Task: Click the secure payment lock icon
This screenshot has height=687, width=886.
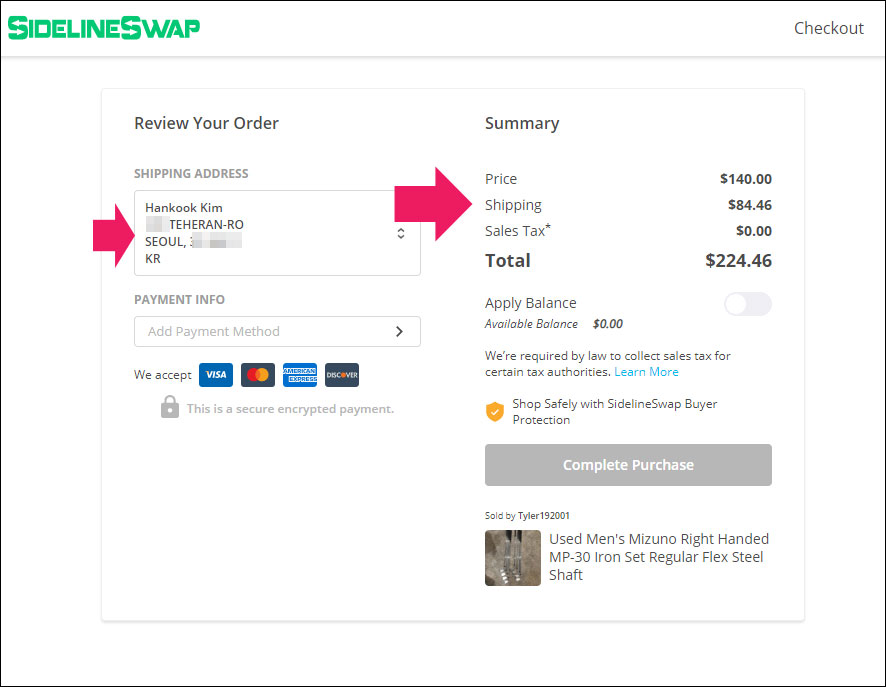Action: click(170, 407)
